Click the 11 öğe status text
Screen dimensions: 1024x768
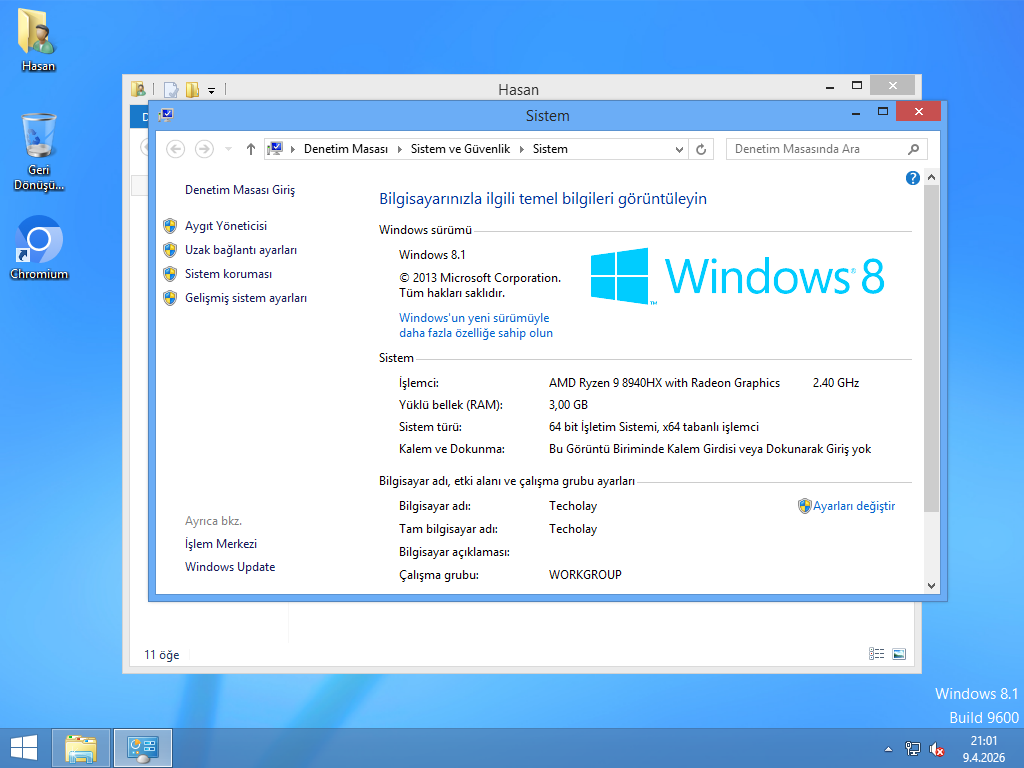click(x=161, y=655)
